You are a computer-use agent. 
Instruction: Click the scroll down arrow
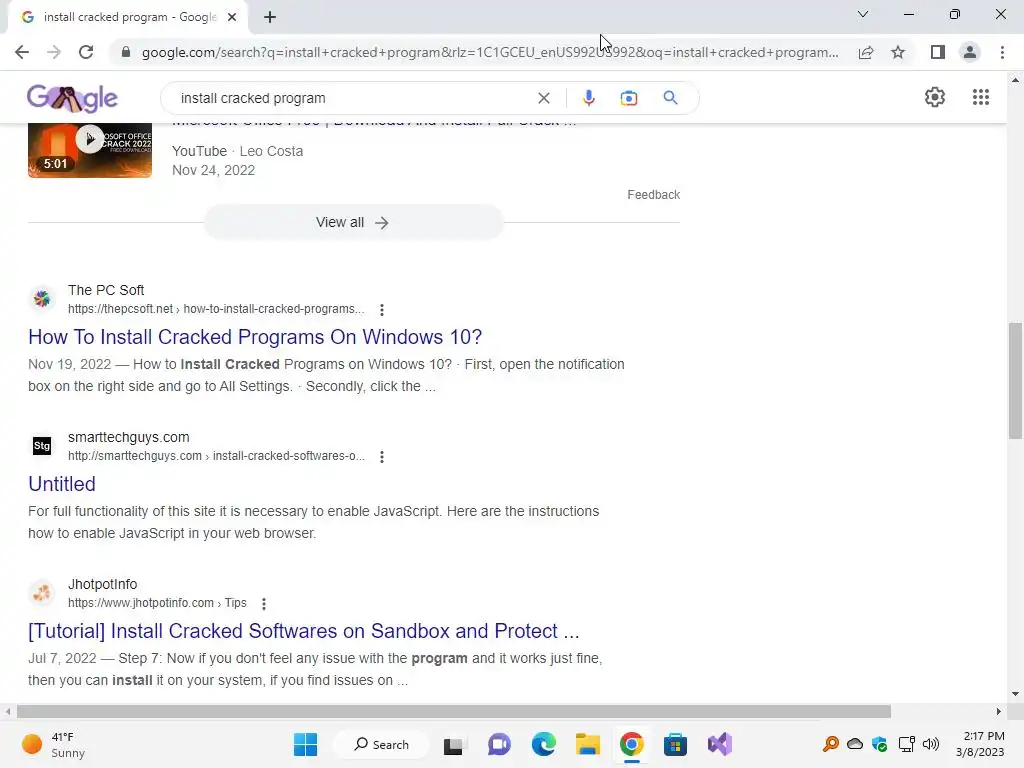(x=1015, y=694)
